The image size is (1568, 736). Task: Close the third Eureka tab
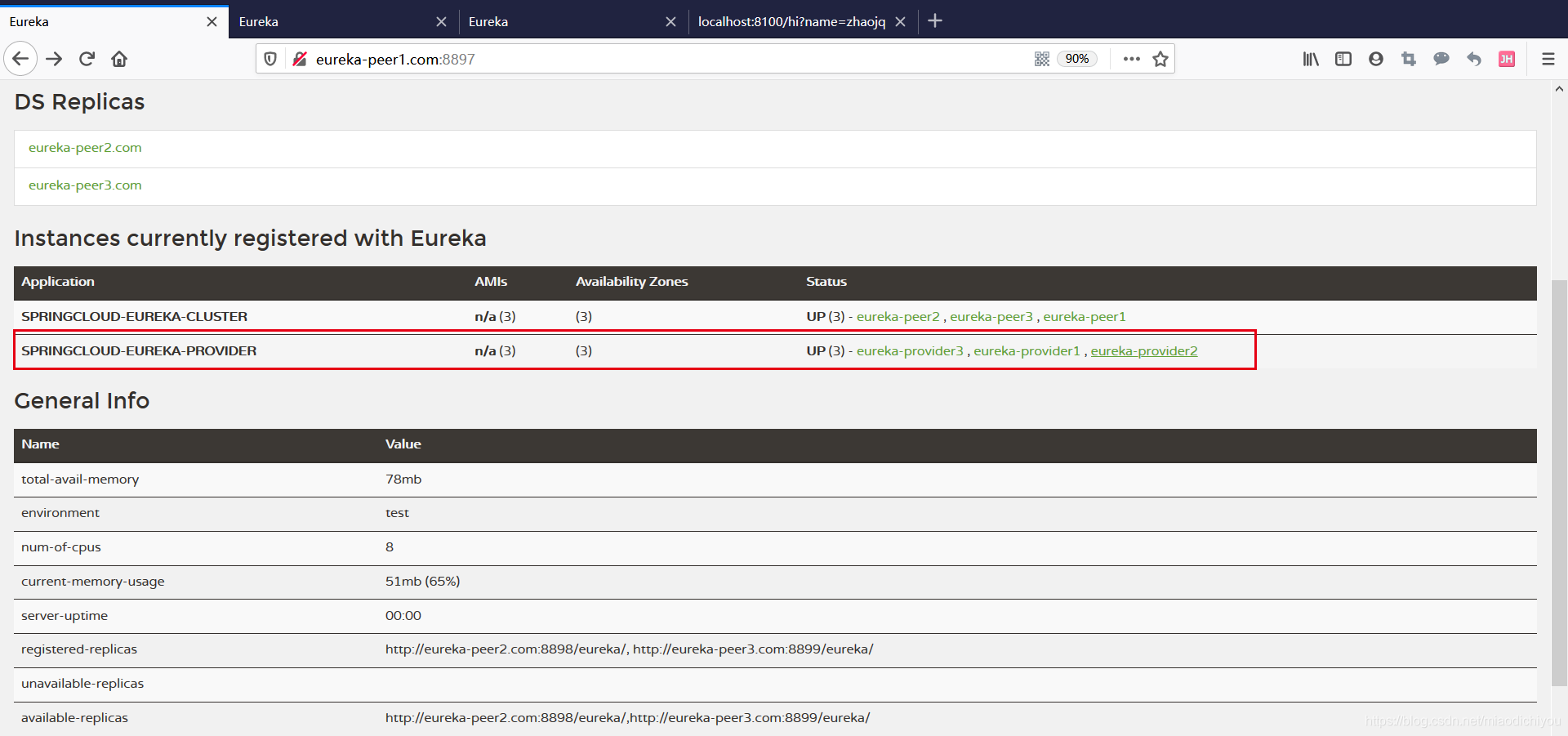[x=670, y=21]
